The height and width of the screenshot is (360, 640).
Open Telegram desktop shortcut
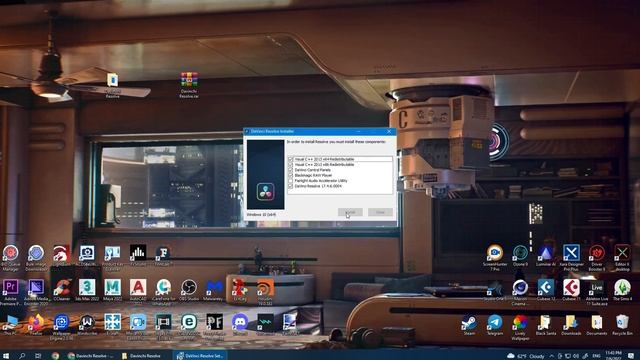click(x=495, y=325)
